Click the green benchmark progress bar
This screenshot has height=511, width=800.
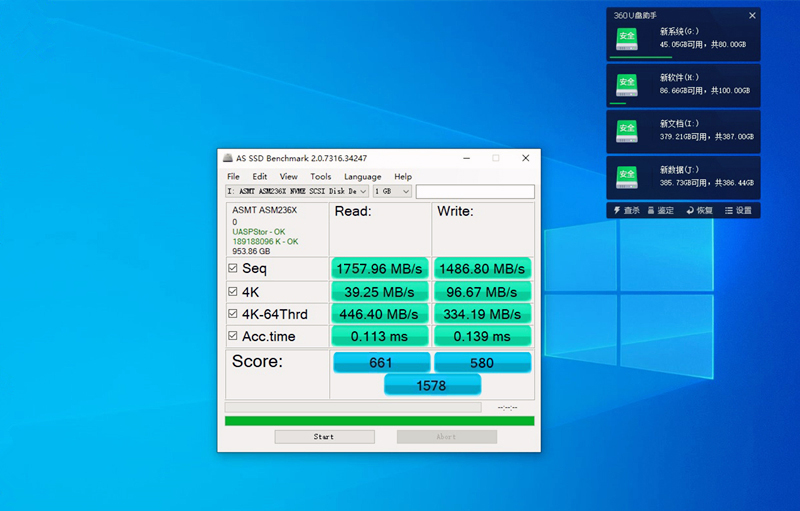point(379,421)
